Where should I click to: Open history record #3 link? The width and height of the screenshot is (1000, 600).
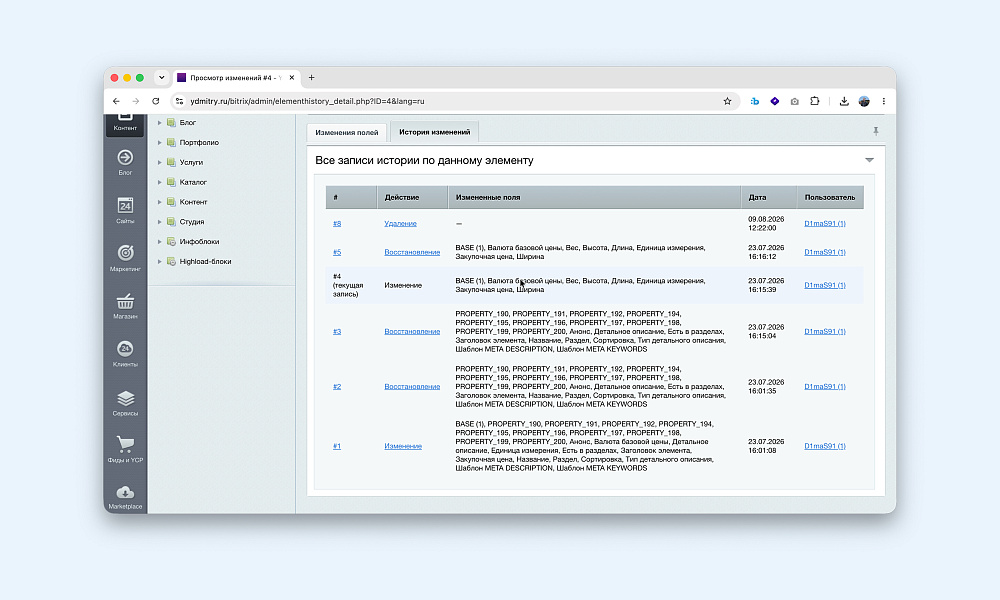point(337,332)
